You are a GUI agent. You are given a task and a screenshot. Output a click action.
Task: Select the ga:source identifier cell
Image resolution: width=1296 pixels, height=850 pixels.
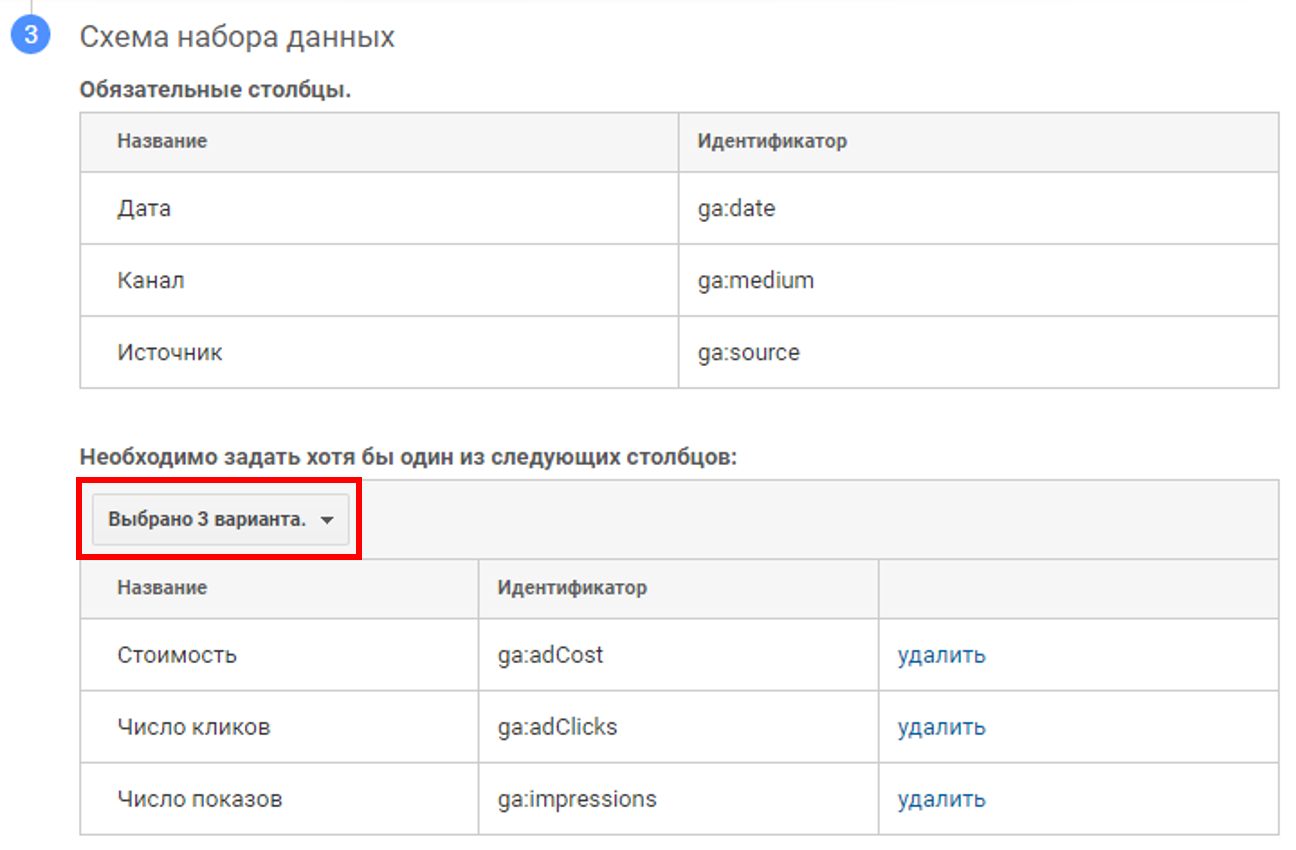point(748,352)
